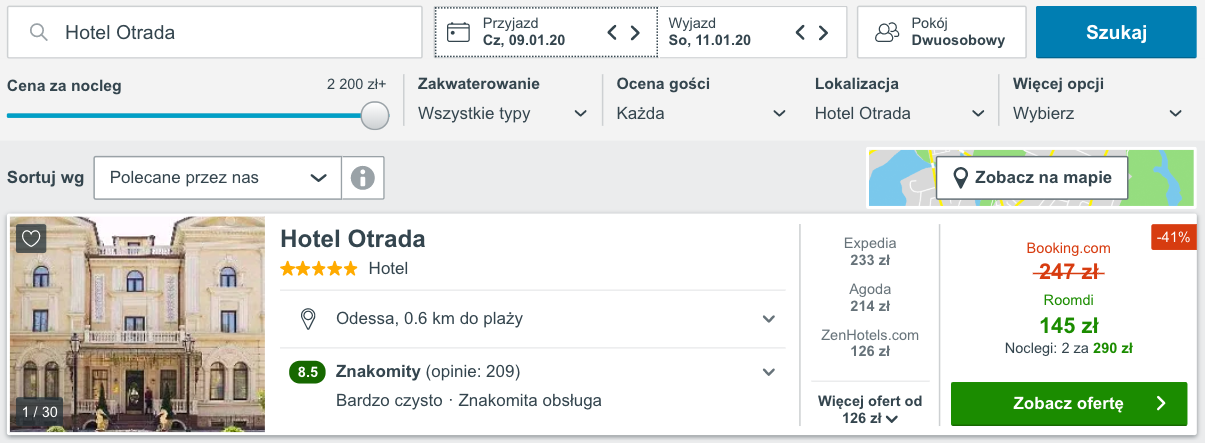The image size is (1205, 443).
Task: Open the Lokalizacja dropdown
Action: pyautogui.click(x=899, y=113)
